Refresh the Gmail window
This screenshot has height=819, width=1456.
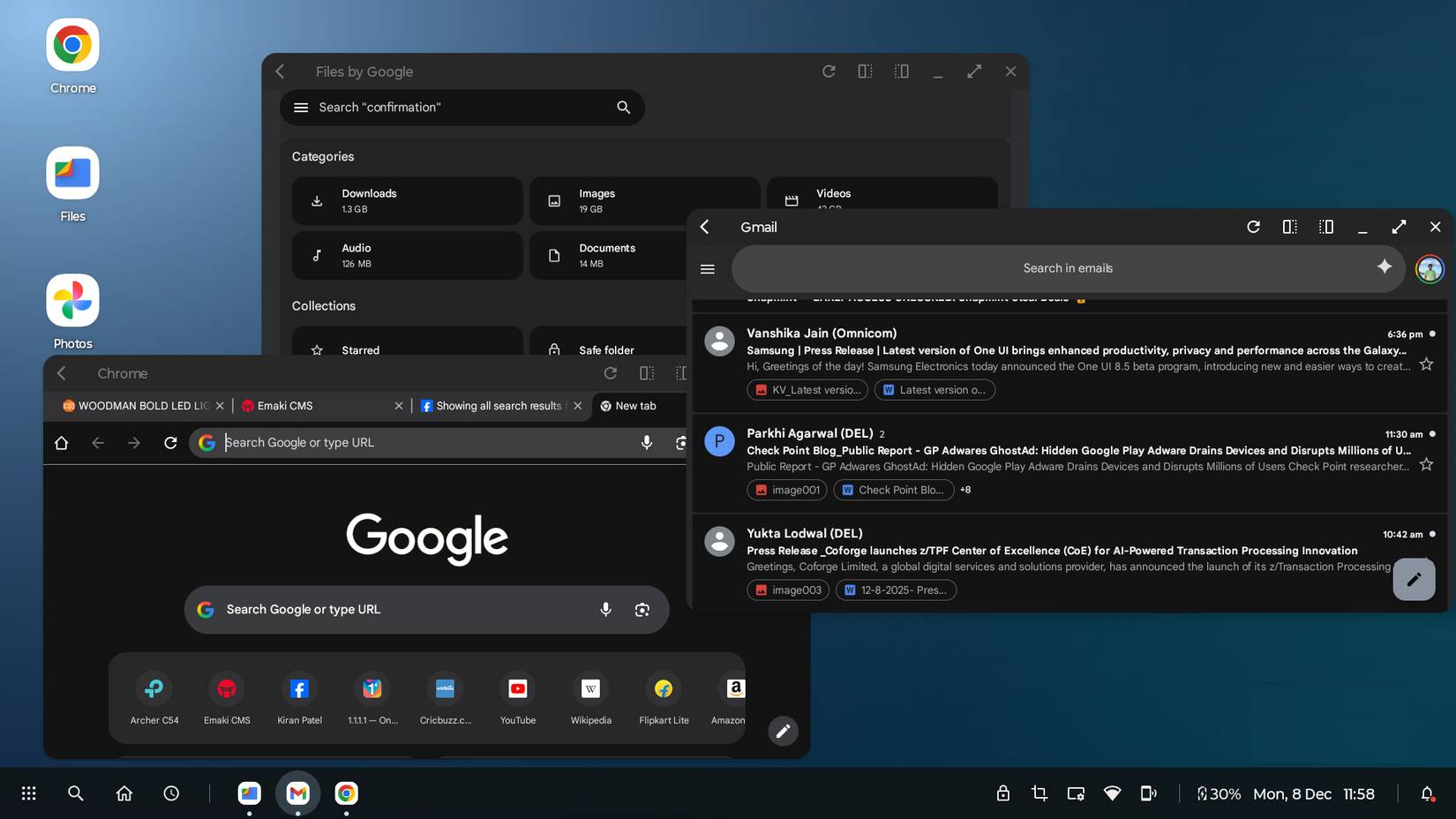(x=1253, y=227)
